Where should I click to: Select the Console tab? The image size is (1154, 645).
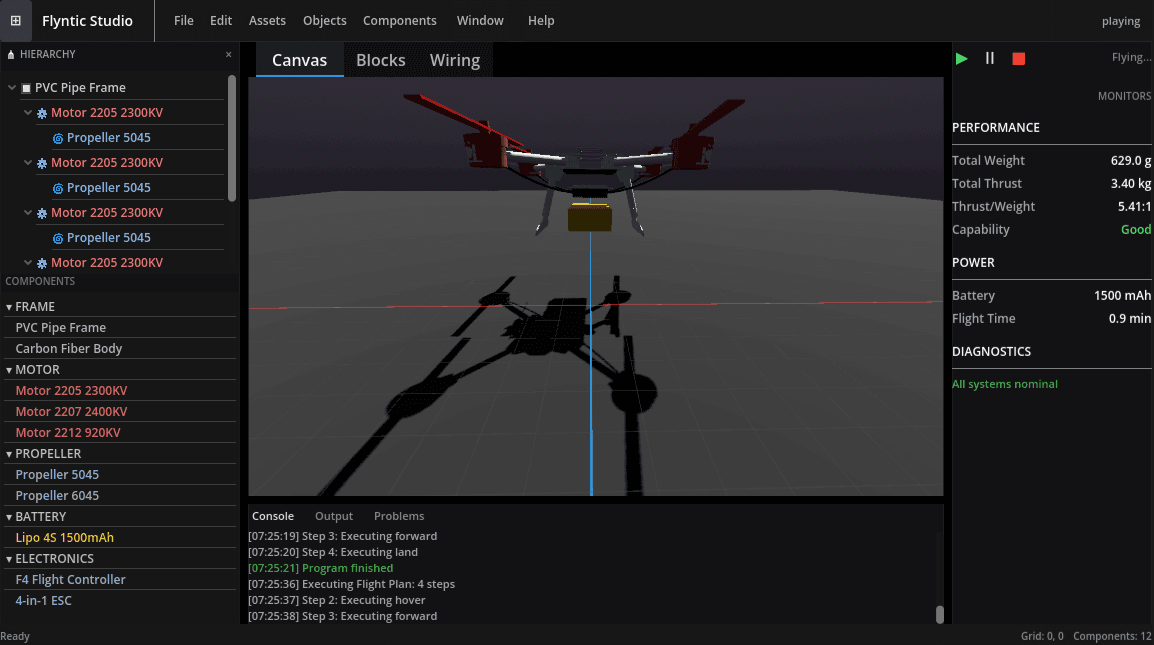273,516
